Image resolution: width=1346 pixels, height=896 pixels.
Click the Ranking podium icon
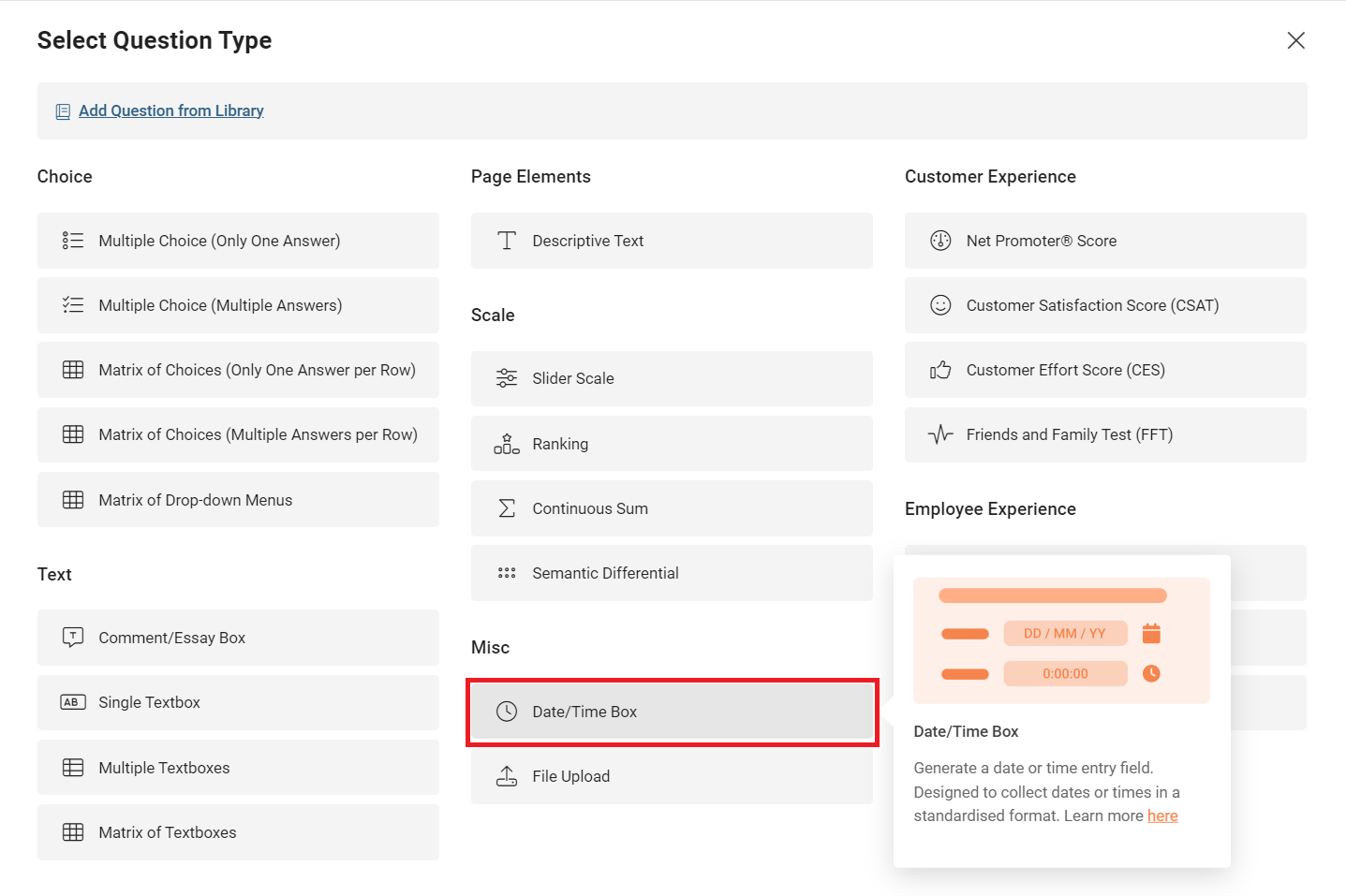coord(507,444)
